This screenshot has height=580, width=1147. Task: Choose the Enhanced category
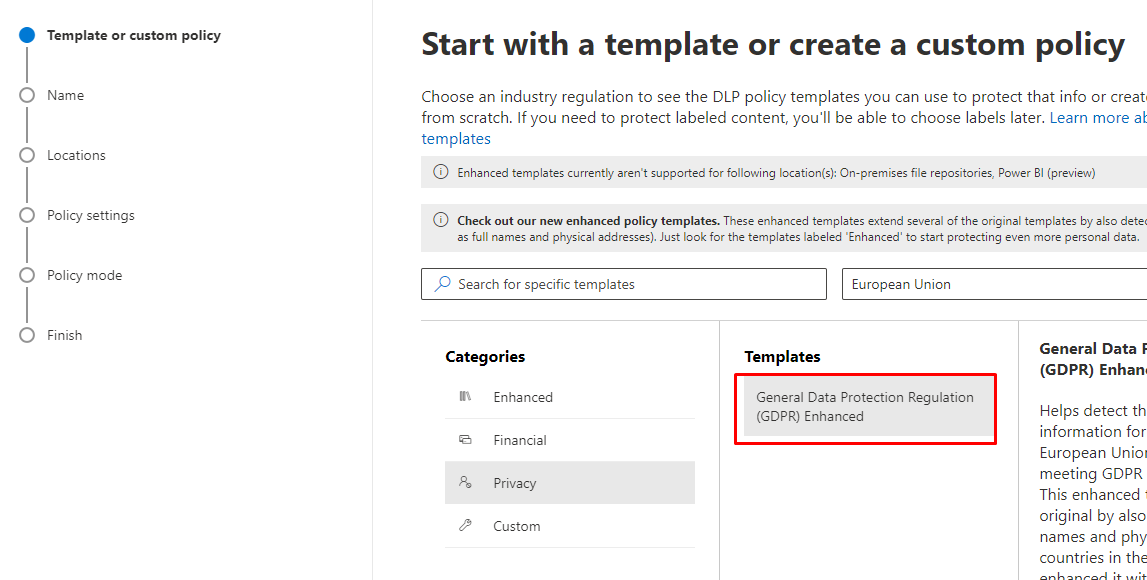click(x=522, y=397)
